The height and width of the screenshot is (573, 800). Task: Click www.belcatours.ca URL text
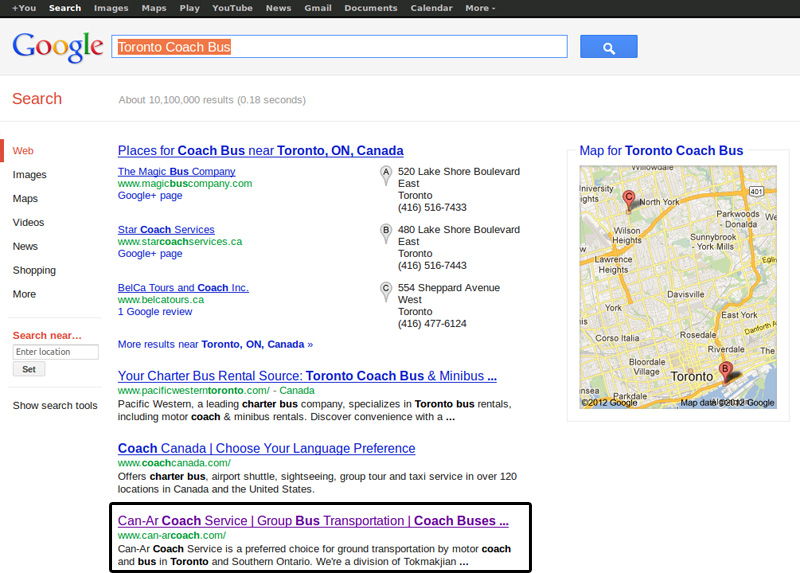click(161, 300)
